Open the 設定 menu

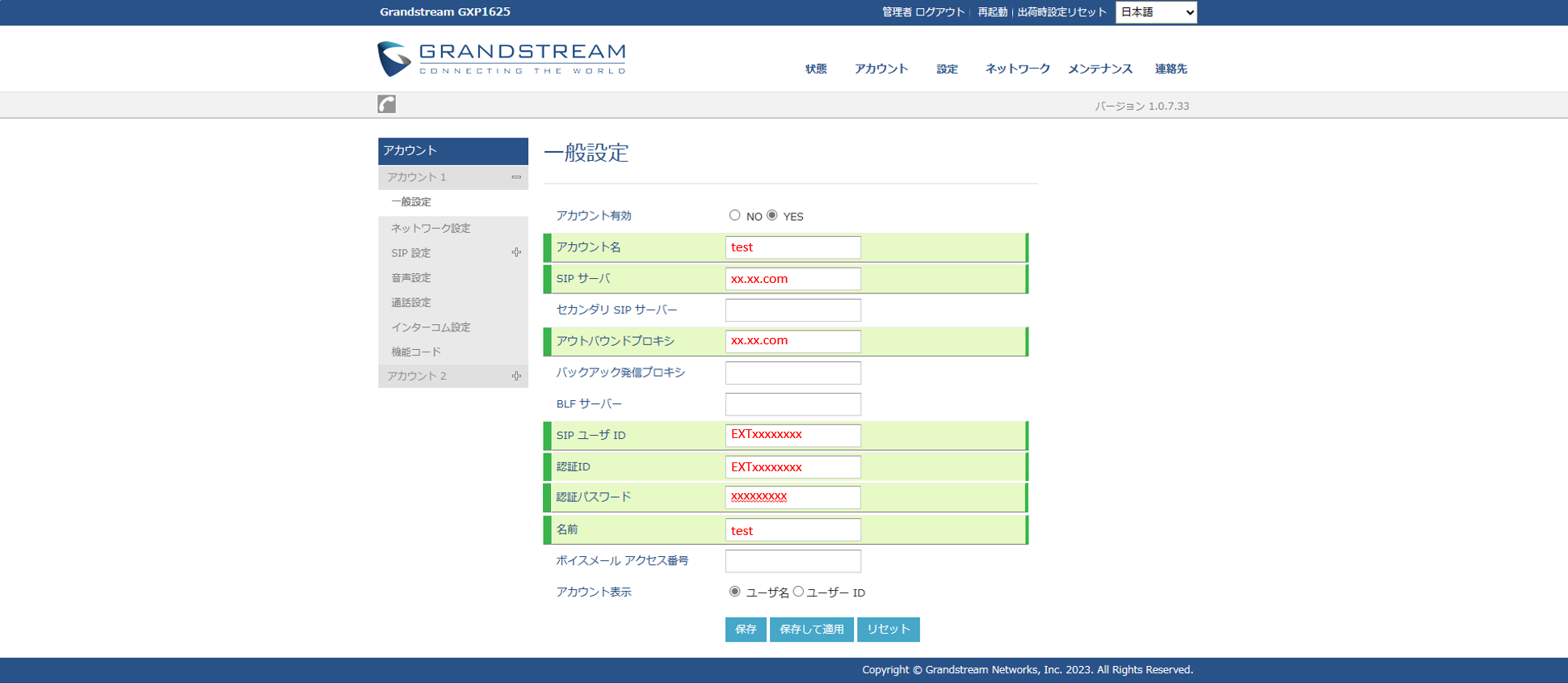(x=947, y=69)
